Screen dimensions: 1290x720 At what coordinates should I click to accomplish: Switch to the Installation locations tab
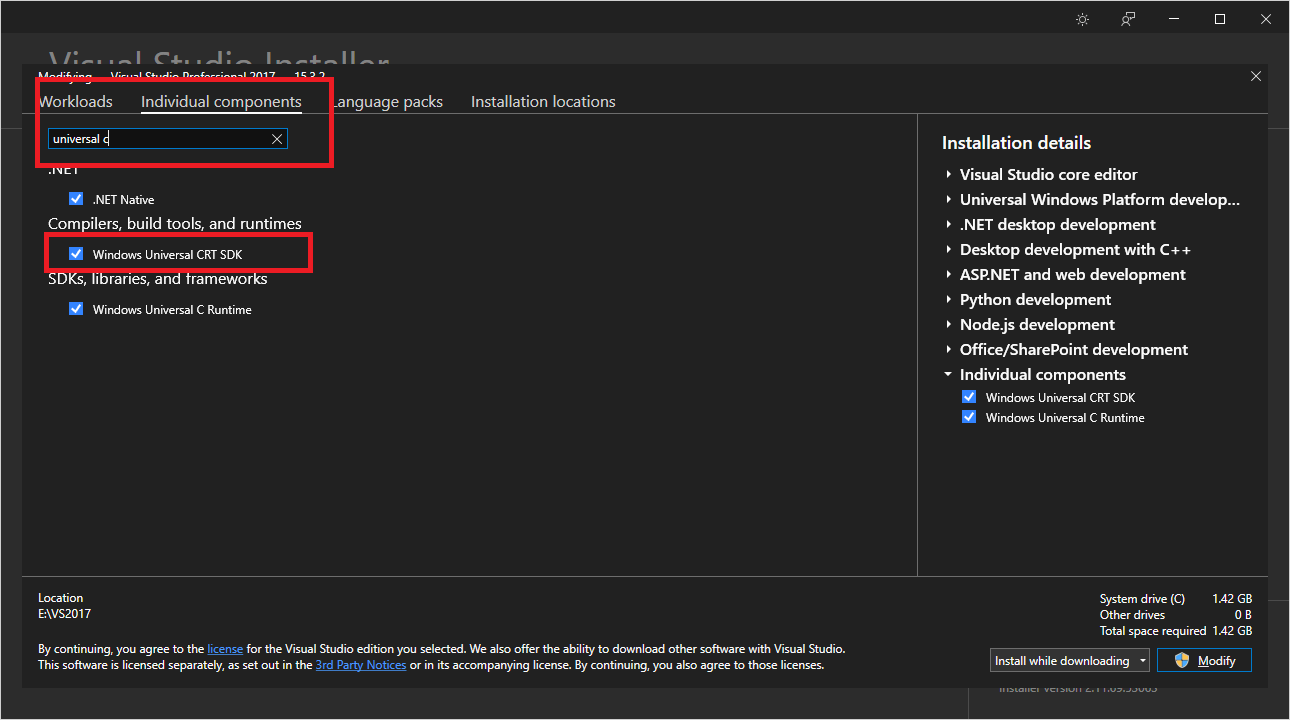(543, 101)
